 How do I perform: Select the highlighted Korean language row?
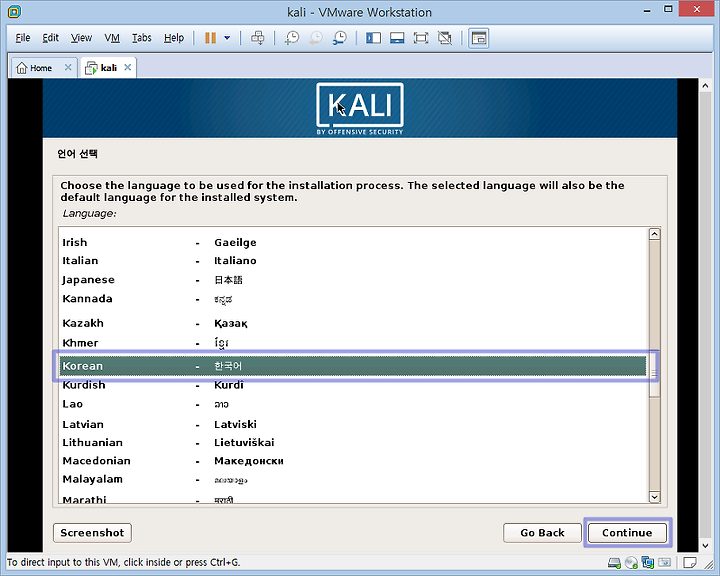[353, 366]
